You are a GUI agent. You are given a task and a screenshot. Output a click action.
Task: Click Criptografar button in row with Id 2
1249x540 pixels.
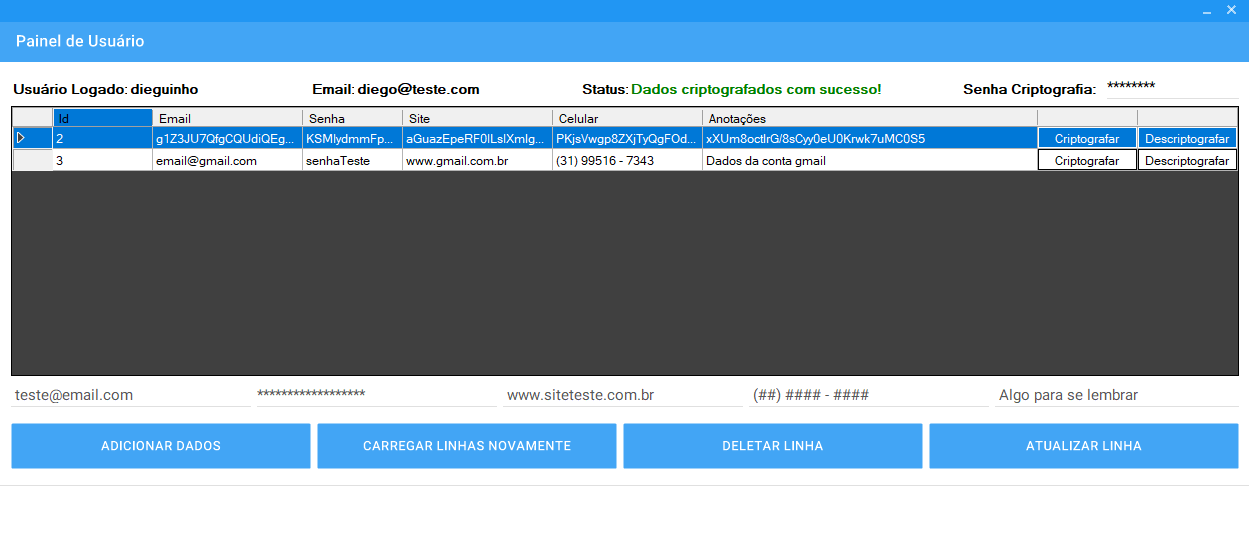pyautogui.click(x=1087, y=139)
